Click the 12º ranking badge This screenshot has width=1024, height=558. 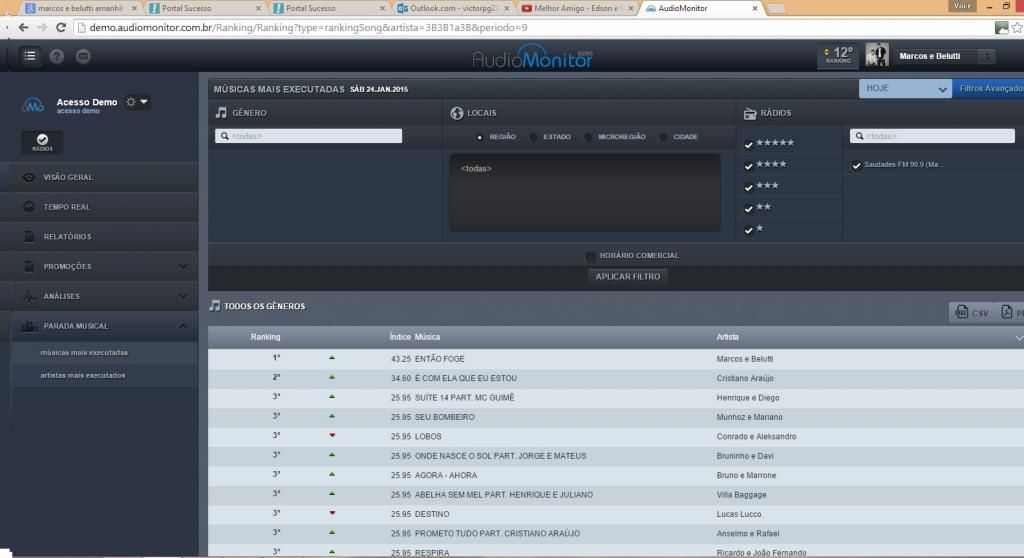click(x=837, y=56)
